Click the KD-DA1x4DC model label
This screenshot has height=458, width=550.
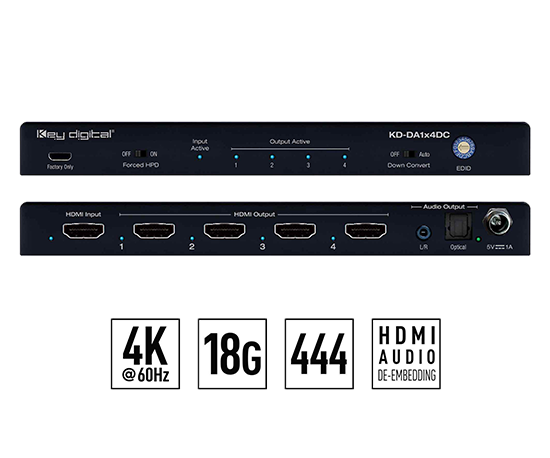[x=419, y=135]
